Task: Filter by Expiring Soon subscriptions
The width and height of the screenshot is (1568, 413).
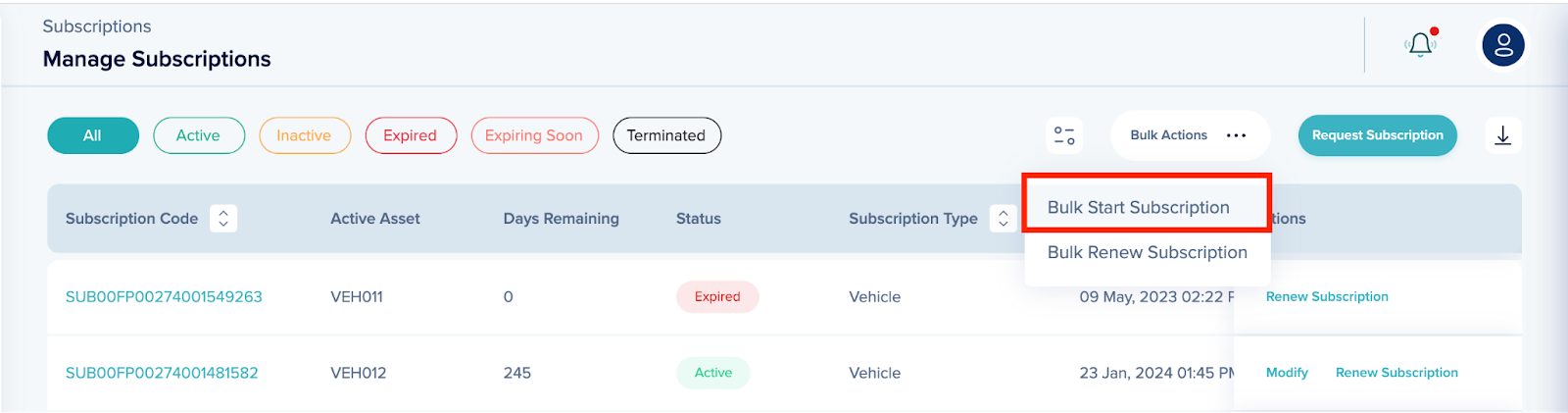Action: (x=533, y=135)
